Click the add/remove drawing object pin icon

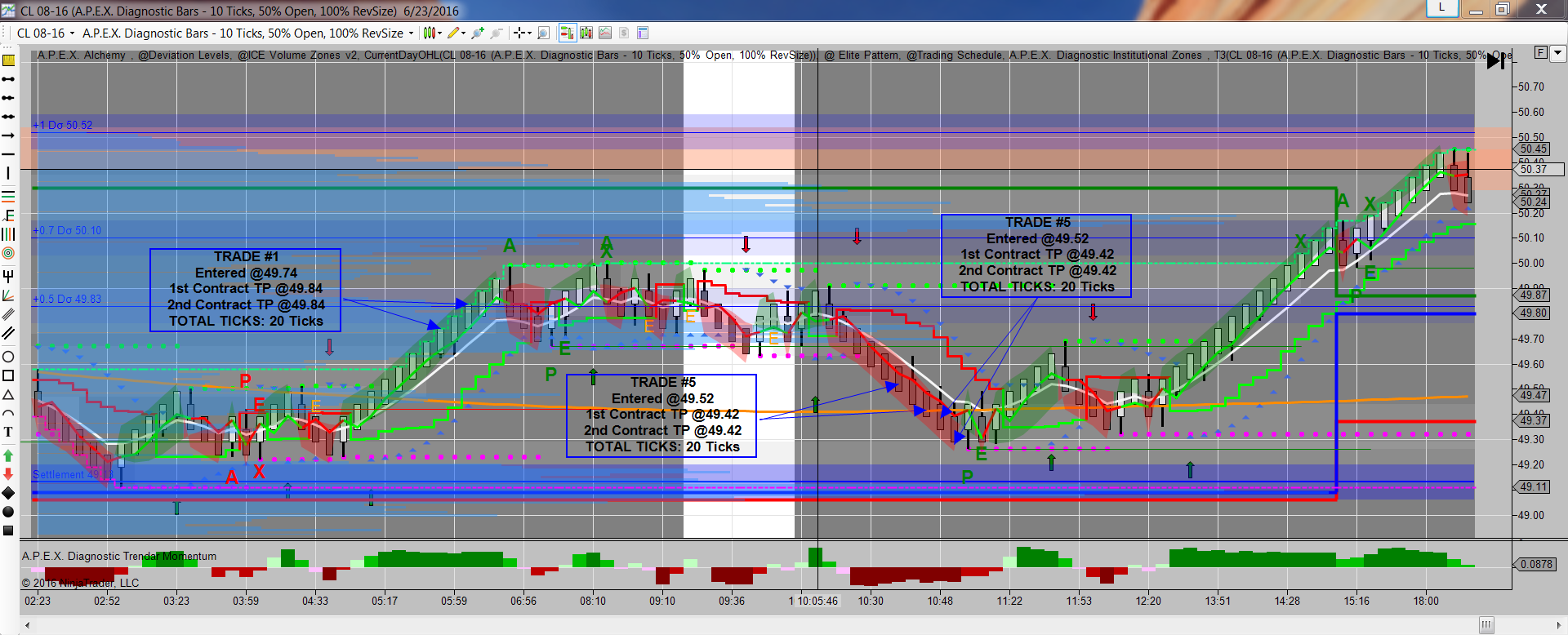click(478, 33)
